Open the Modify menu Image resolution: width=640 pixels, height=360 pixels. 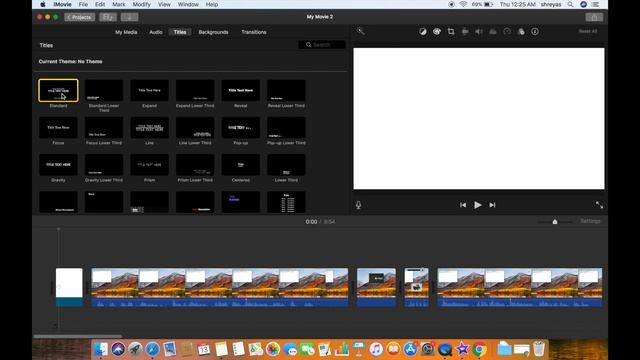click(x=142, y=4)
